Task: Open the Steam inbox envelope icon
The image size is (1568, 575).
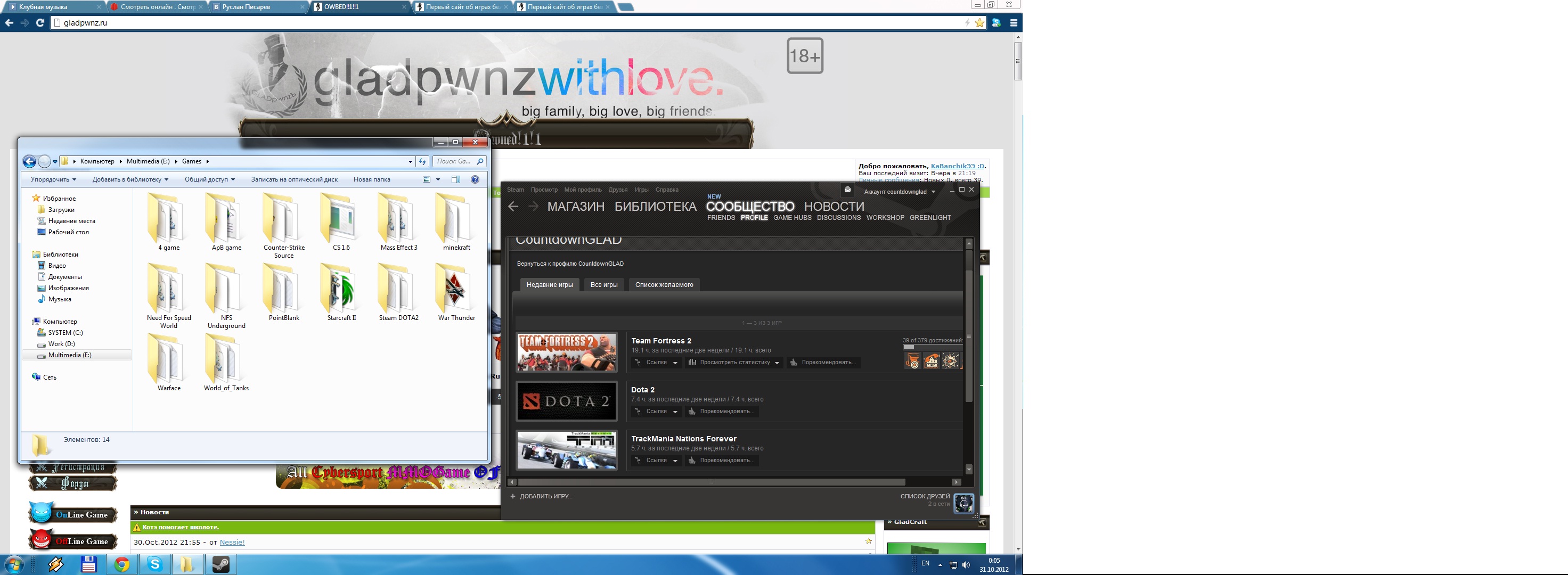Action: click(x=847, y=189)
